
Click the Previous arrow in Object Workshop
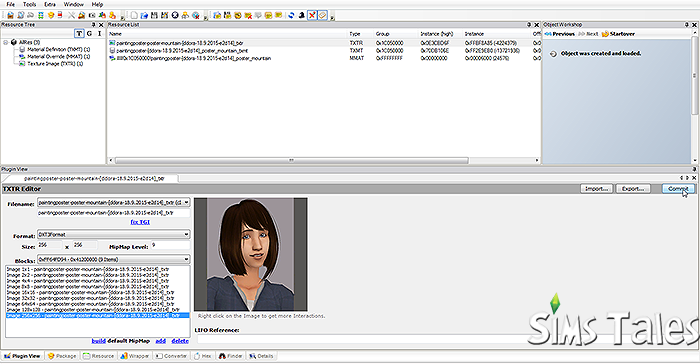548,34
